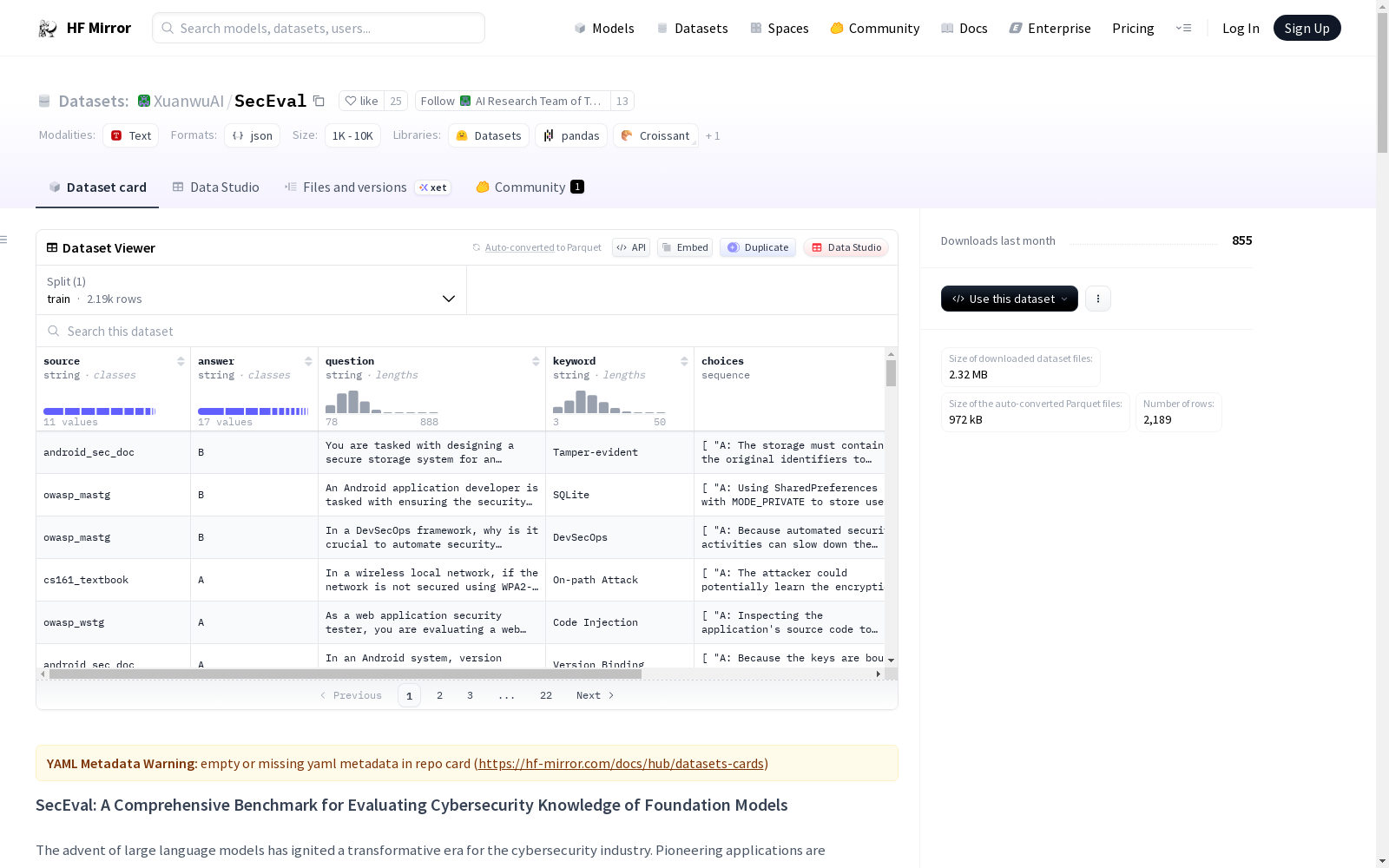This screenshot has width=1389, height=868.
Task: Select the json format tag
Action: 253,135
